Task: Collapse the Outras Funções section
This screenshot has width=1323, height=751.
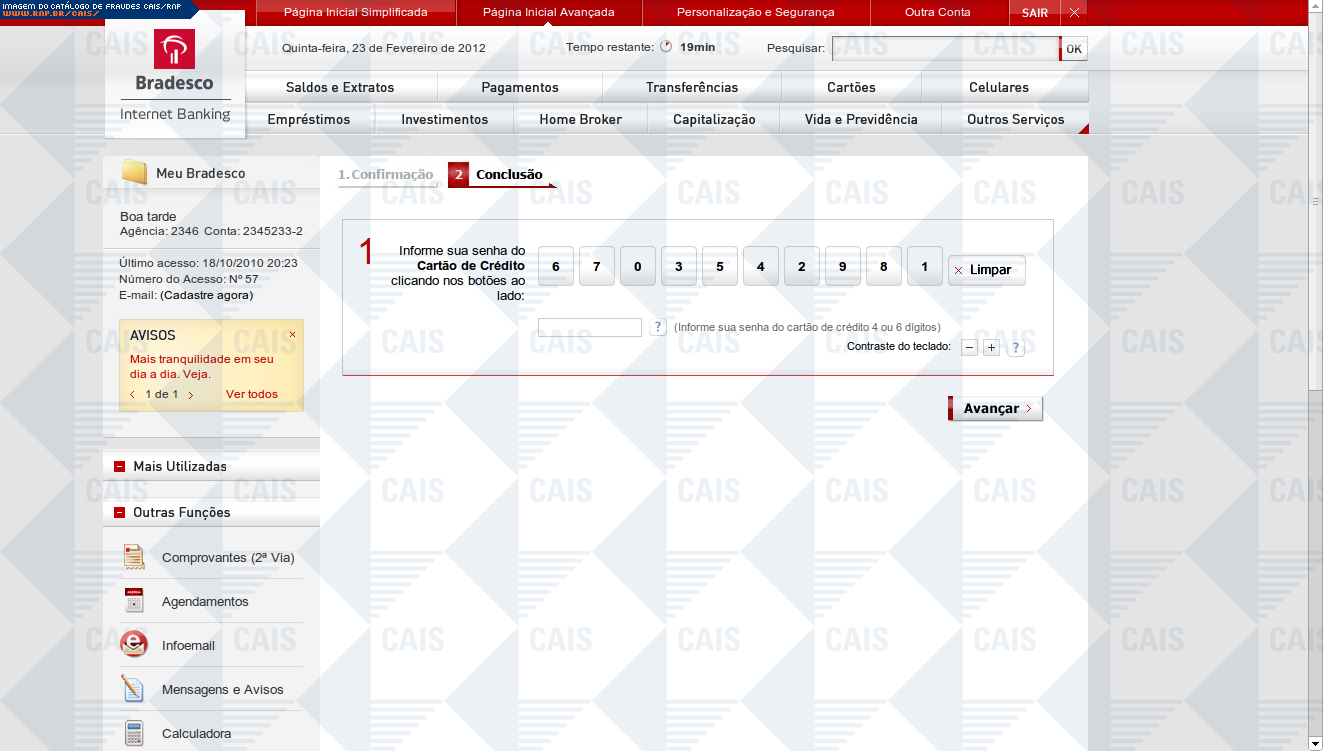Action: click(x=119, y=513)
